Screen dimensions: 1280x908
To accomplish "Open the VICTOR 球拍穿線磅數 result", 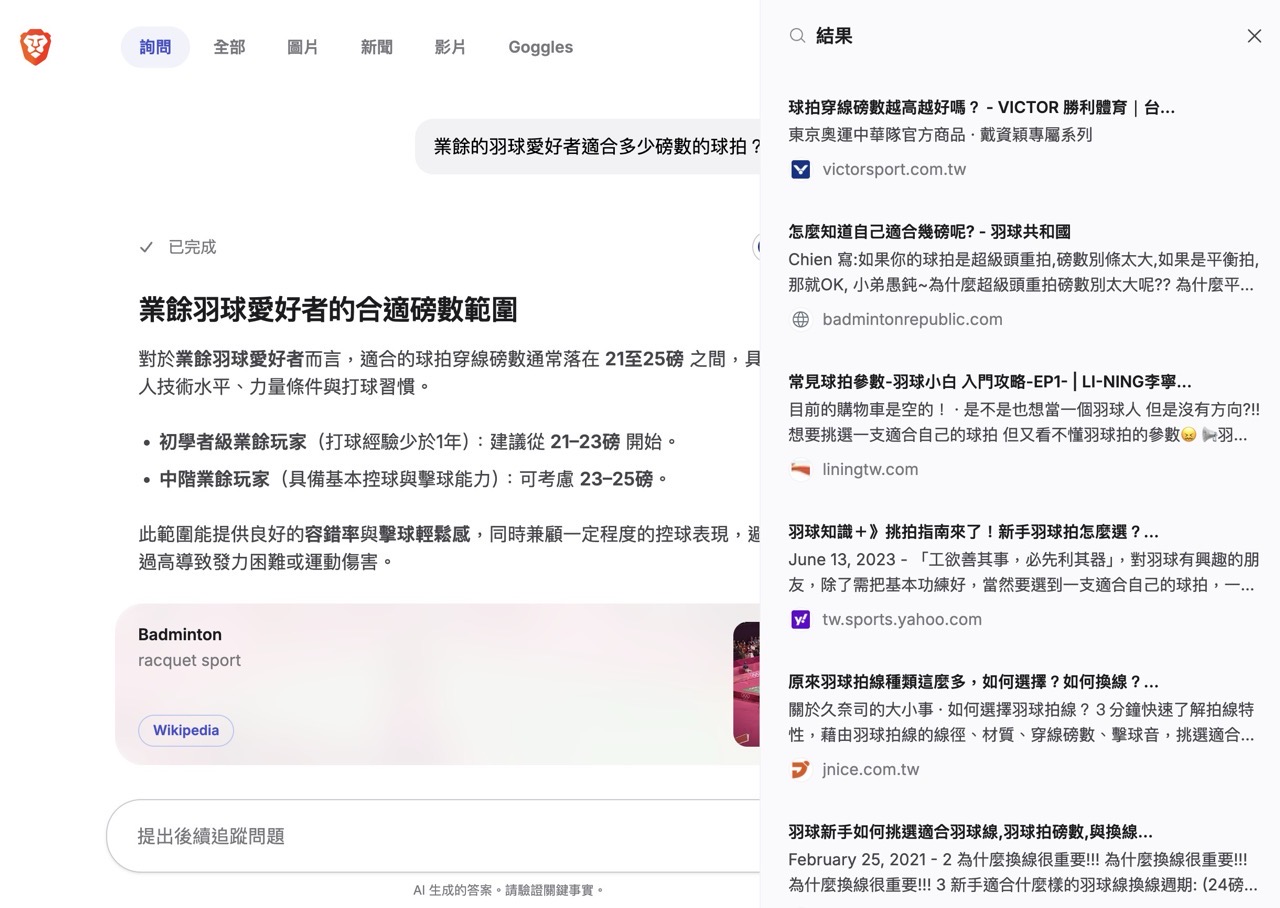I will tap(981, 108).
